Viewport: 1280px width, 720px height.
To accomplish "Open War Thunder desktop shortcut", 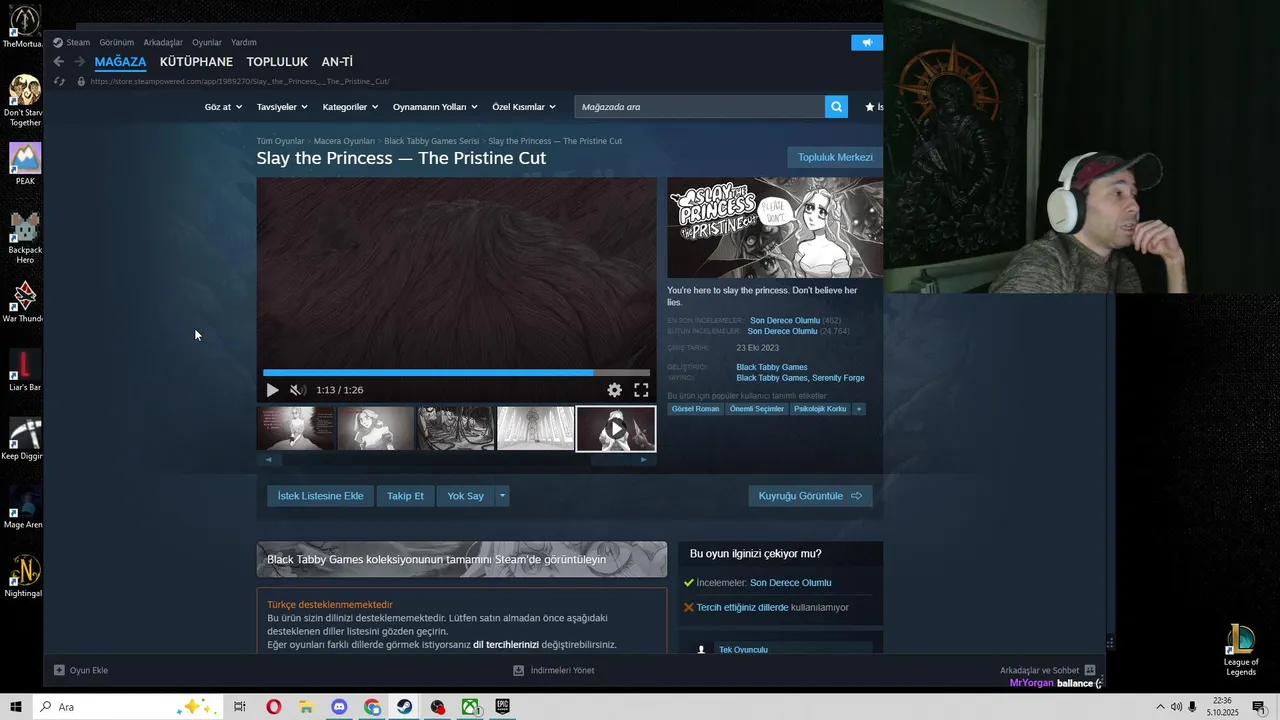I will click(x=25, y=301).
